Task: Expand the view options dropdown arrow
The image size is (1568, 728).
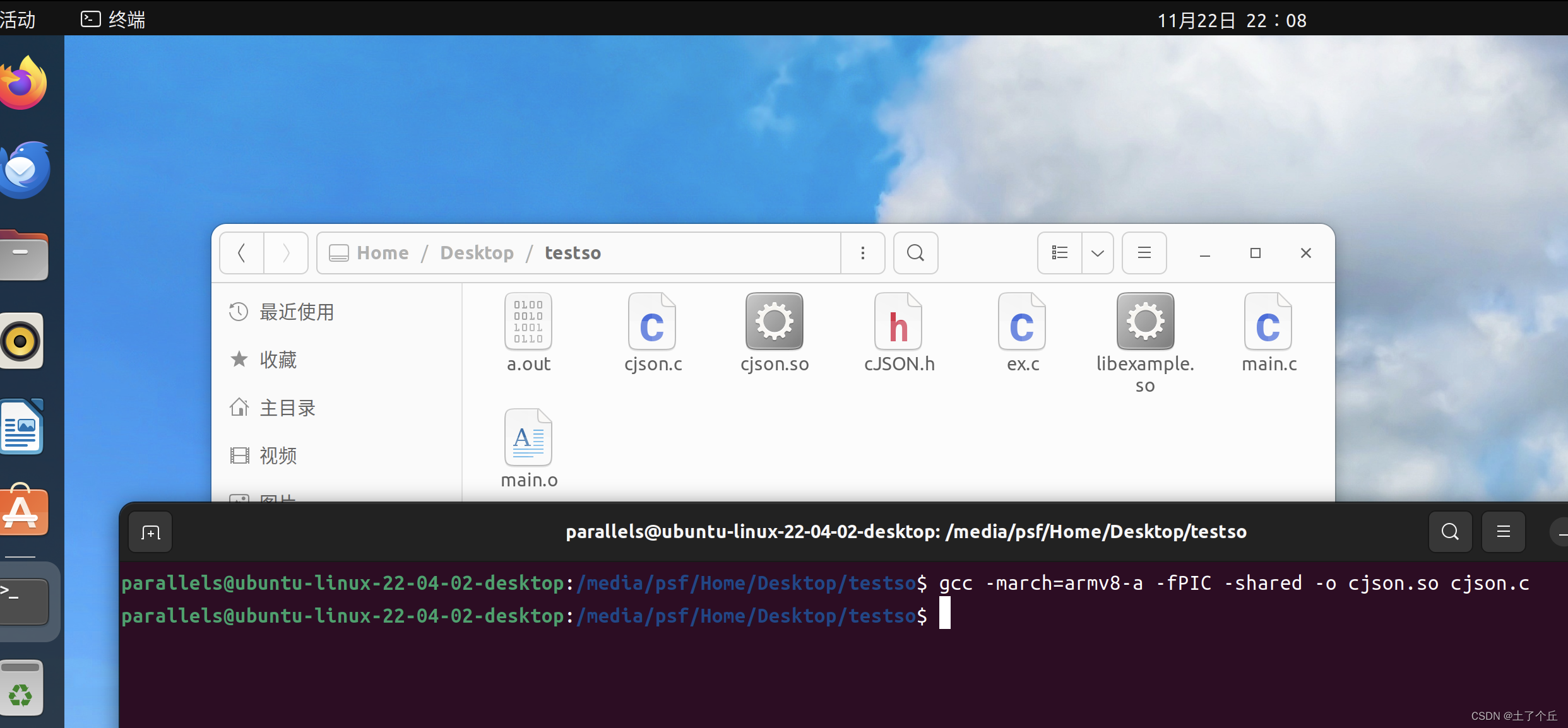Action: (x=1098, y=253)
